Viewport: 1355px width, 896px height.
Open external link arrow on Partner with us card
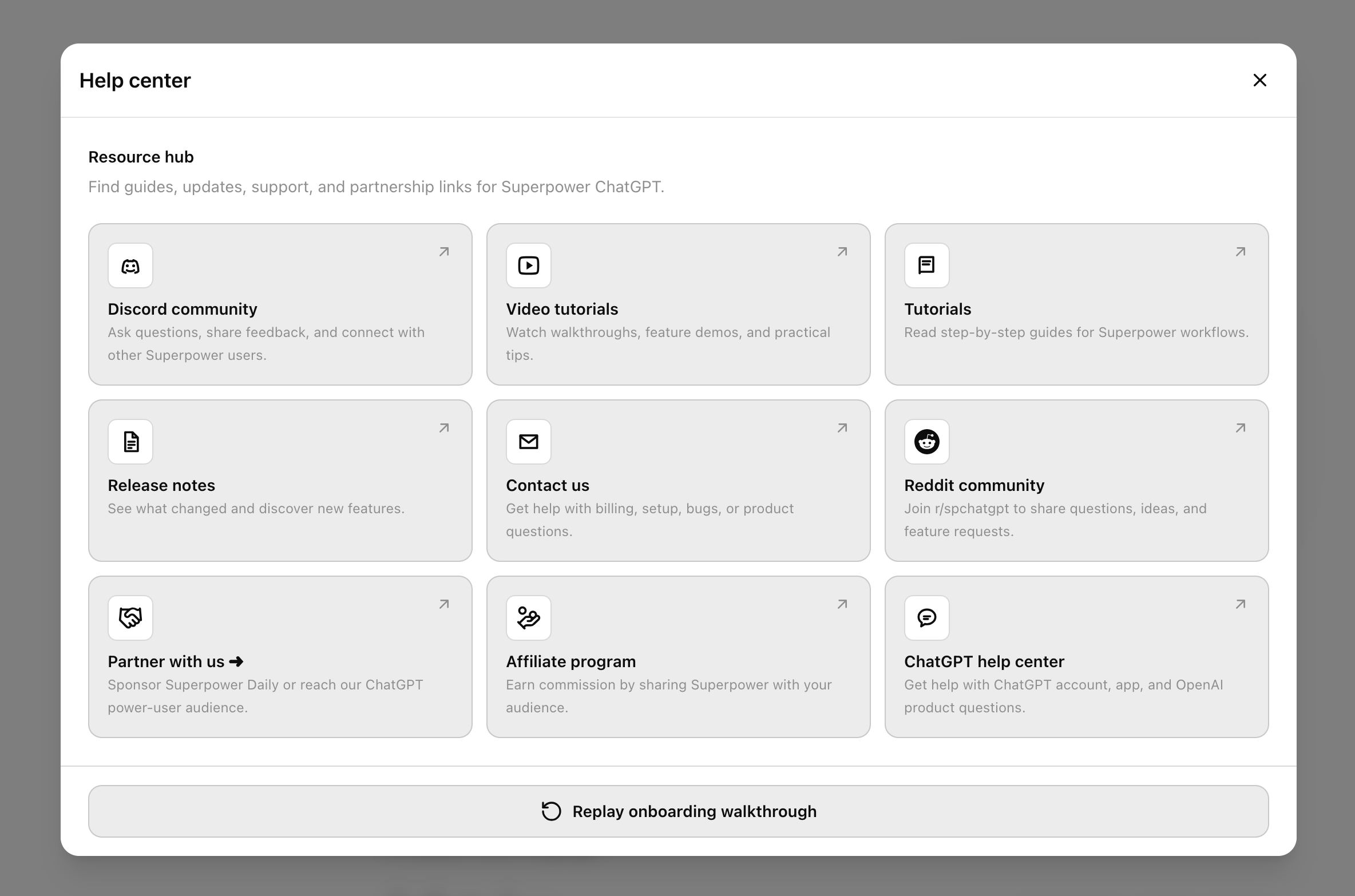(444, 604)
